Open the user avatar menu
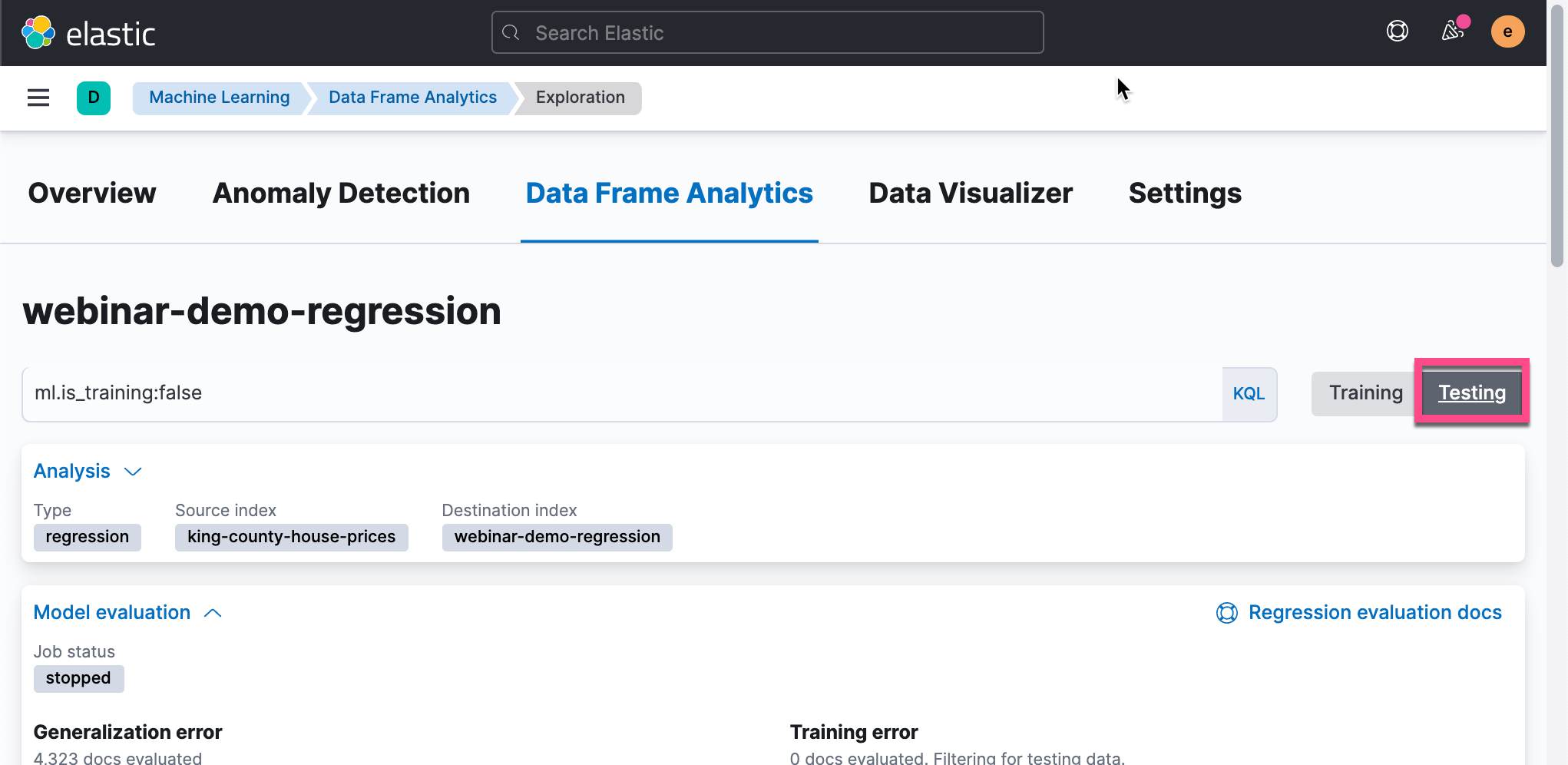Screen dimensions: 1568x765 click(x=1507, y=31)
